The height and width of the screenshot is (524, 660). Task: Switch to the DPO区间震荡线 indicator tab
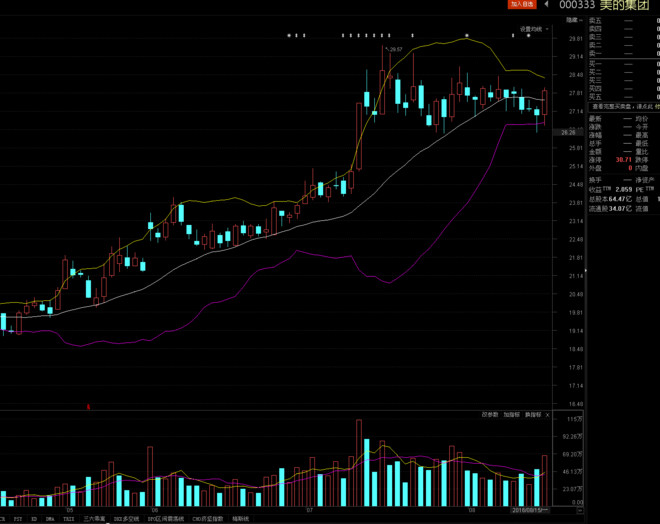166,519
